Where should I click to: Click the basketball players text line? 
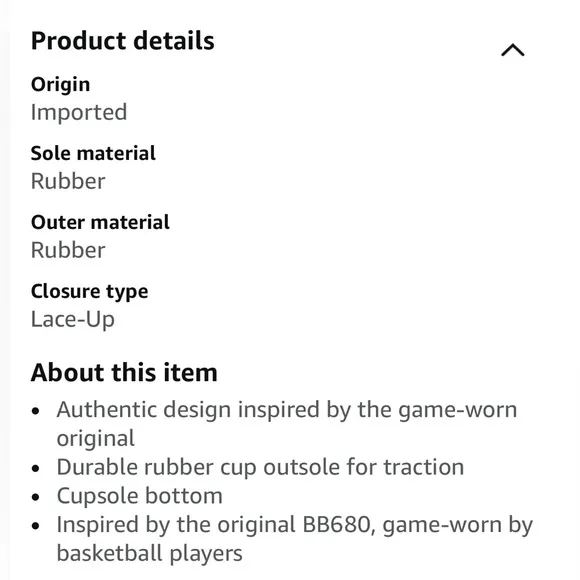coord(149,554)
